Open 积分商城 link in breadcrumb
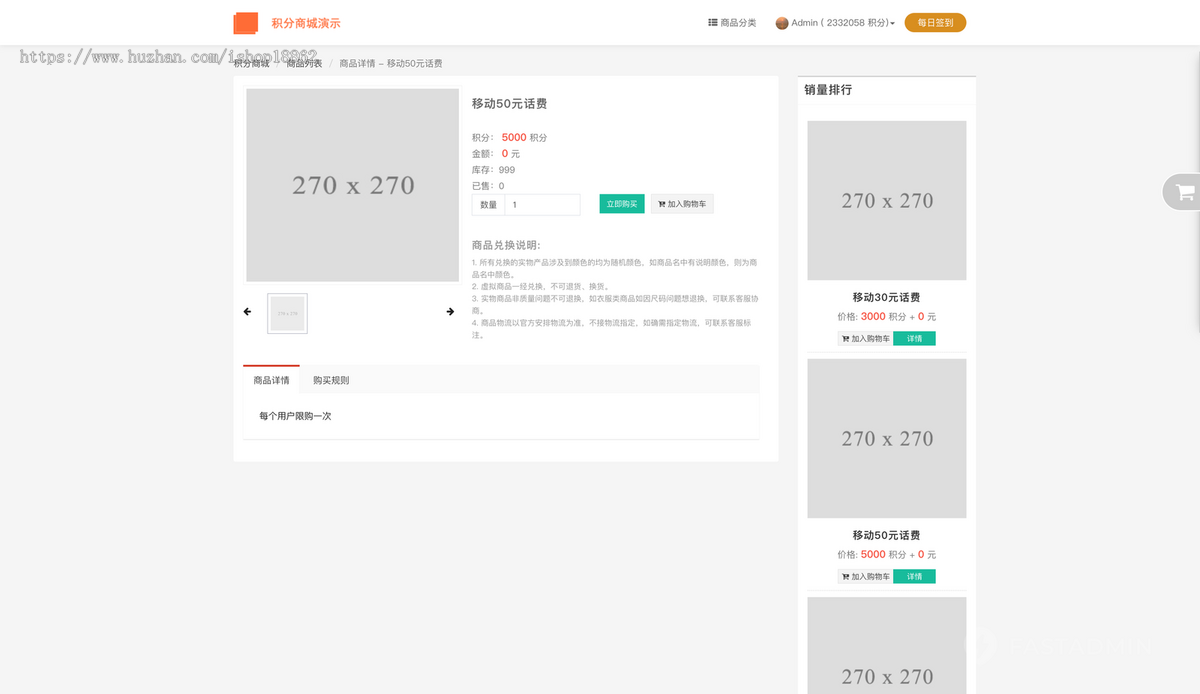1200x694 pixels. [251, 61]
